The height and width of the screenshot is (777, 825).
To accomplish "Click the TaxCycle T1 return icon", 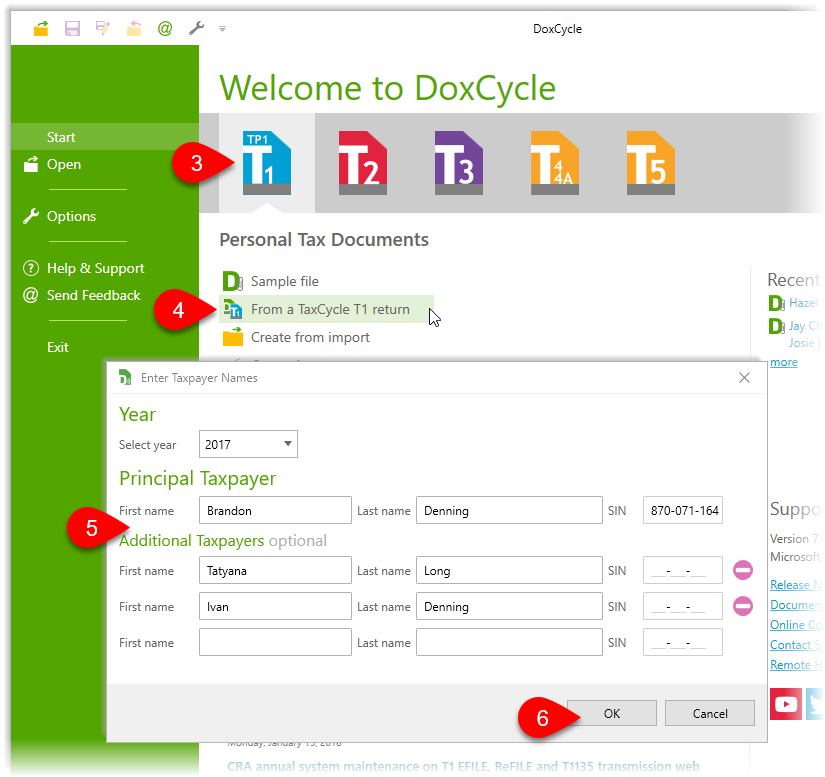I will [233, 309].
